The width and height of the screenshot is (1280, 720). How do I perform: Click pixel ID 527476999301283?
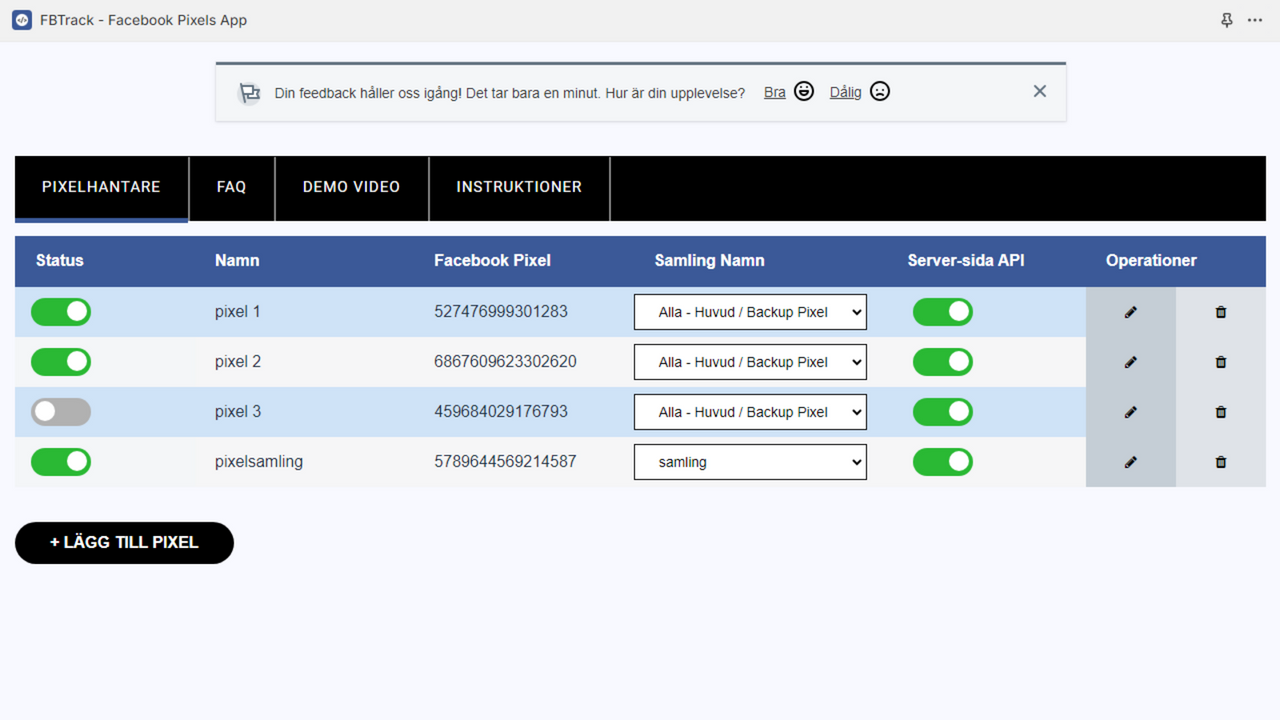[501, 312]
